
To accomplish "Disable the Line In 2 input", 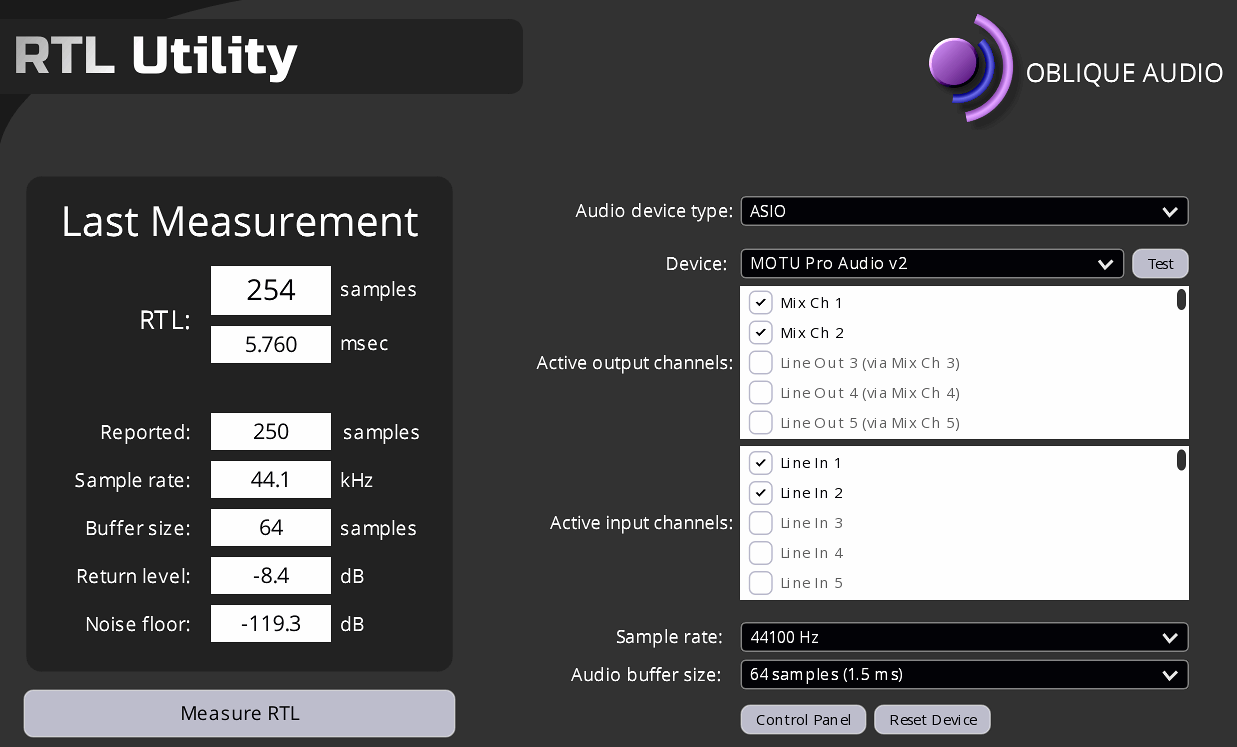I will click(761, 493).
